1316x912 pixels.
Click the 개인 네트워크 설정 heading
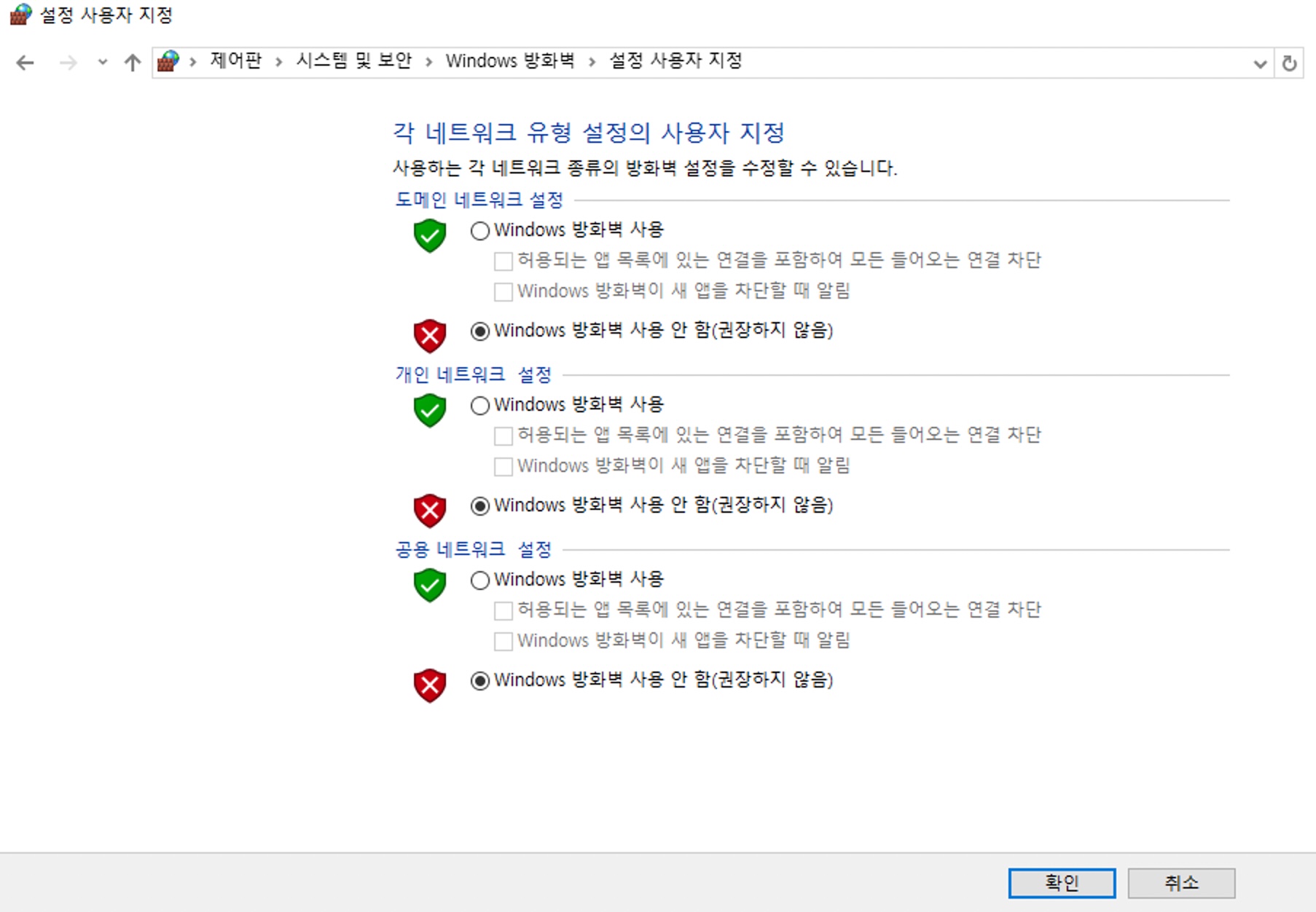pos(474,374)
